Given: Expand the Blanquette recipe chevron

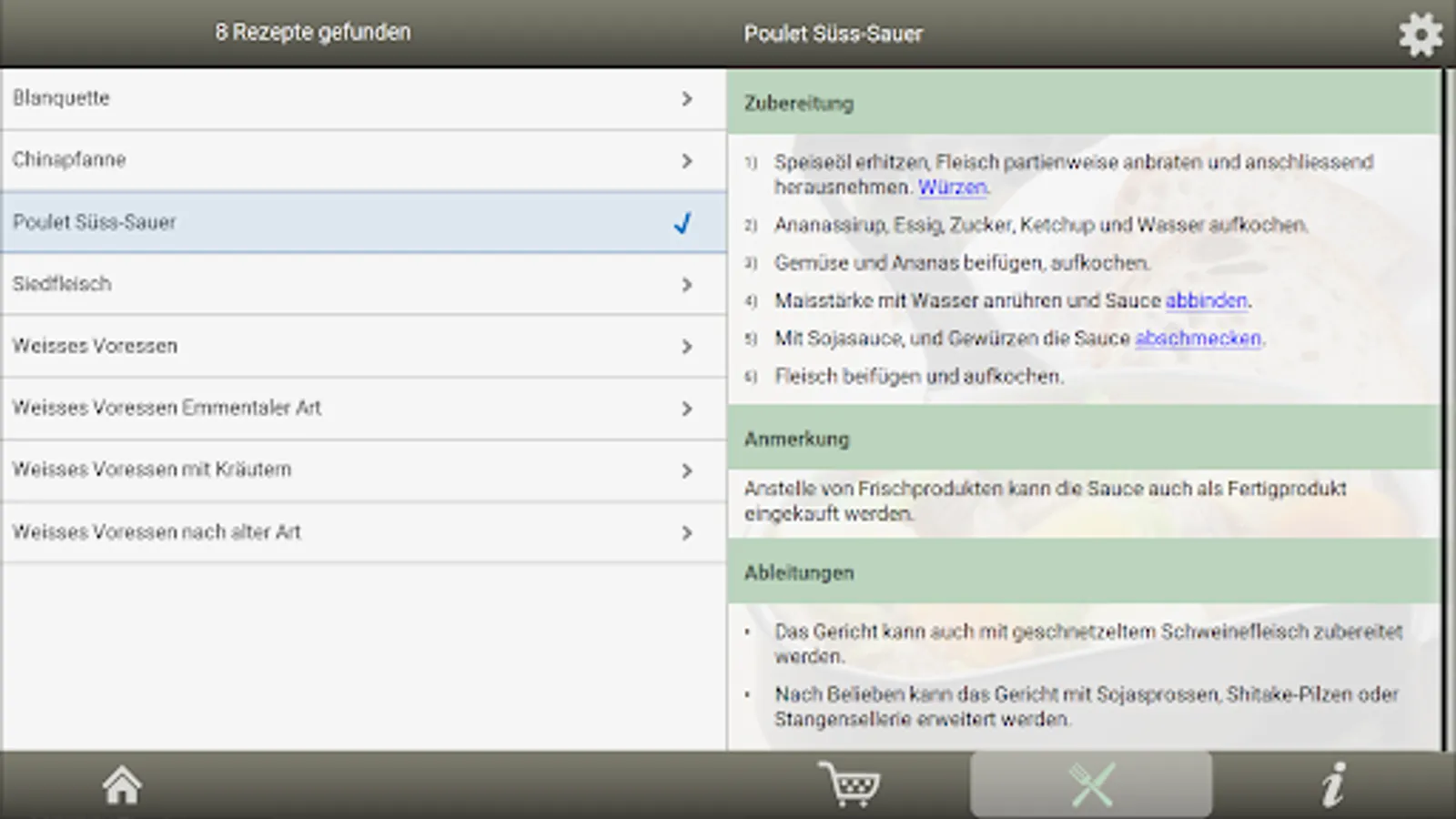Looking at the screenshot, I should tap(687, 98).
